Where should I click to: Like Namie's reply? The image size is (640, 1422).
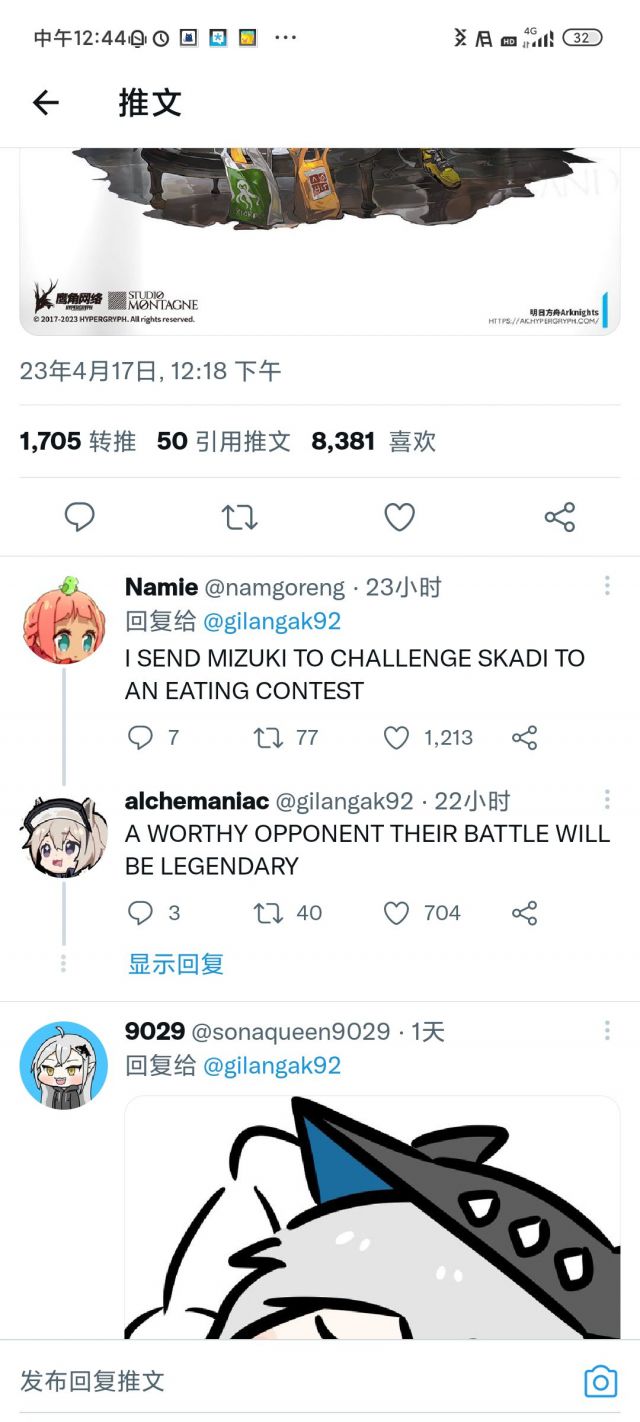(397, 738)
